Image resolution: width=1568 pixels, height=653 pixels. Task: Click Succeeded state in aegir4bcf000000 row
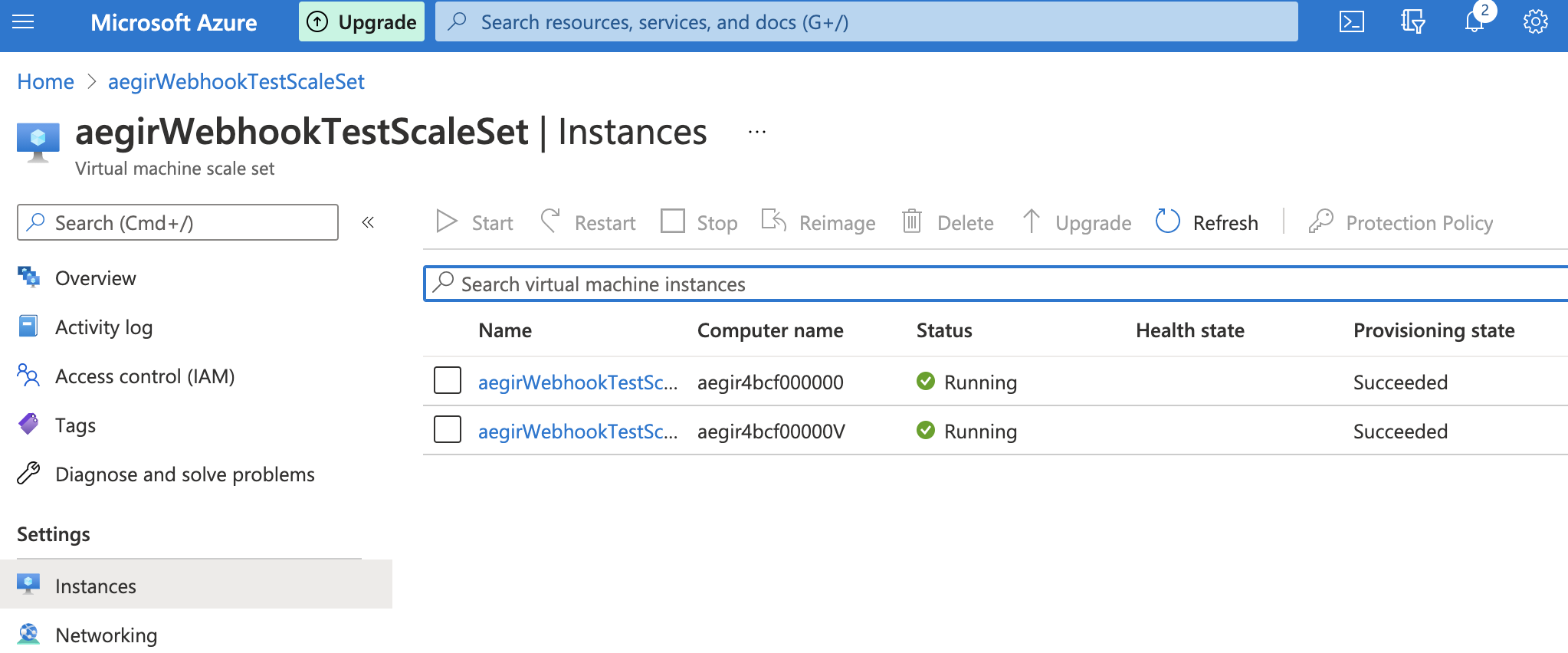tap(1400, 382)
